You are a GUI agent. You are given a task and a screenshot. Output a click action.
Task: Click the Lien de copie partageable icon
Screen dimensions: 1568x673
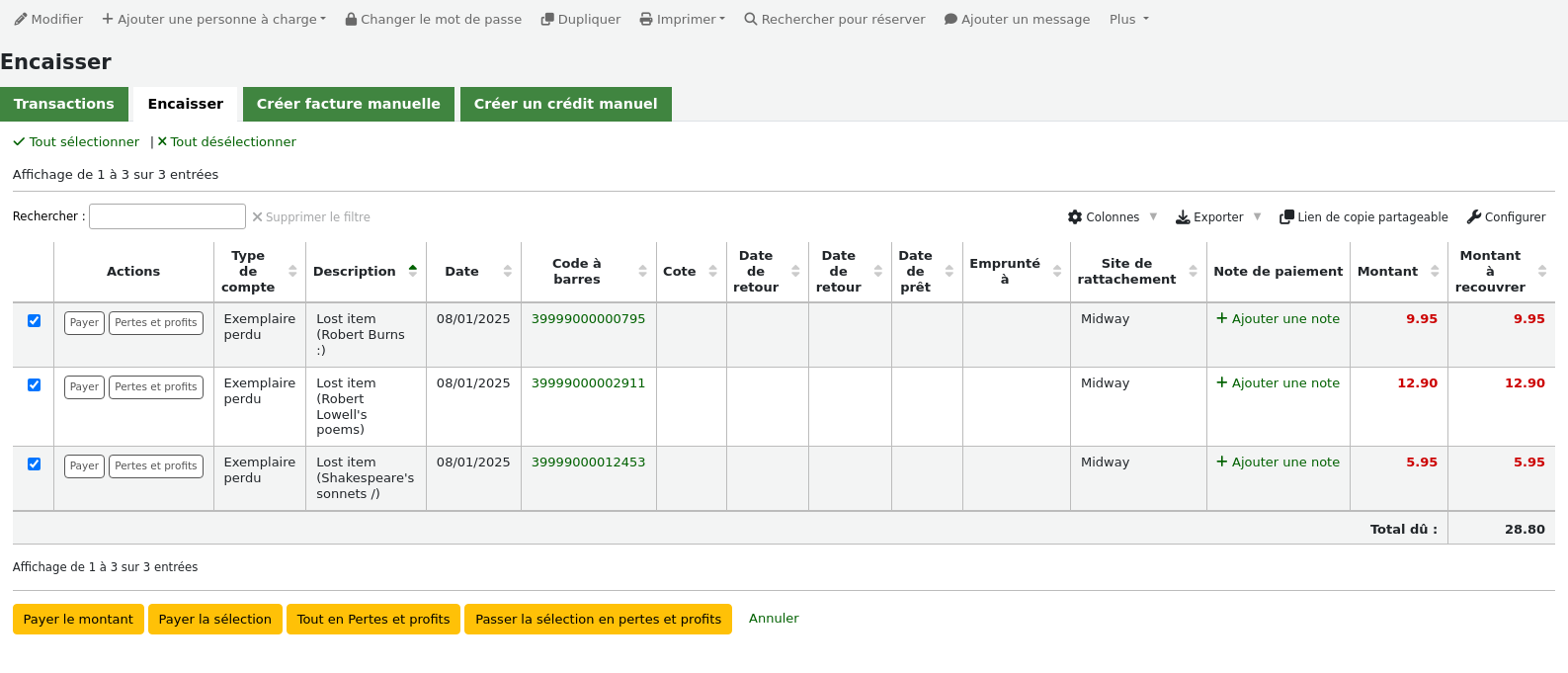[x=1286, y=216]
